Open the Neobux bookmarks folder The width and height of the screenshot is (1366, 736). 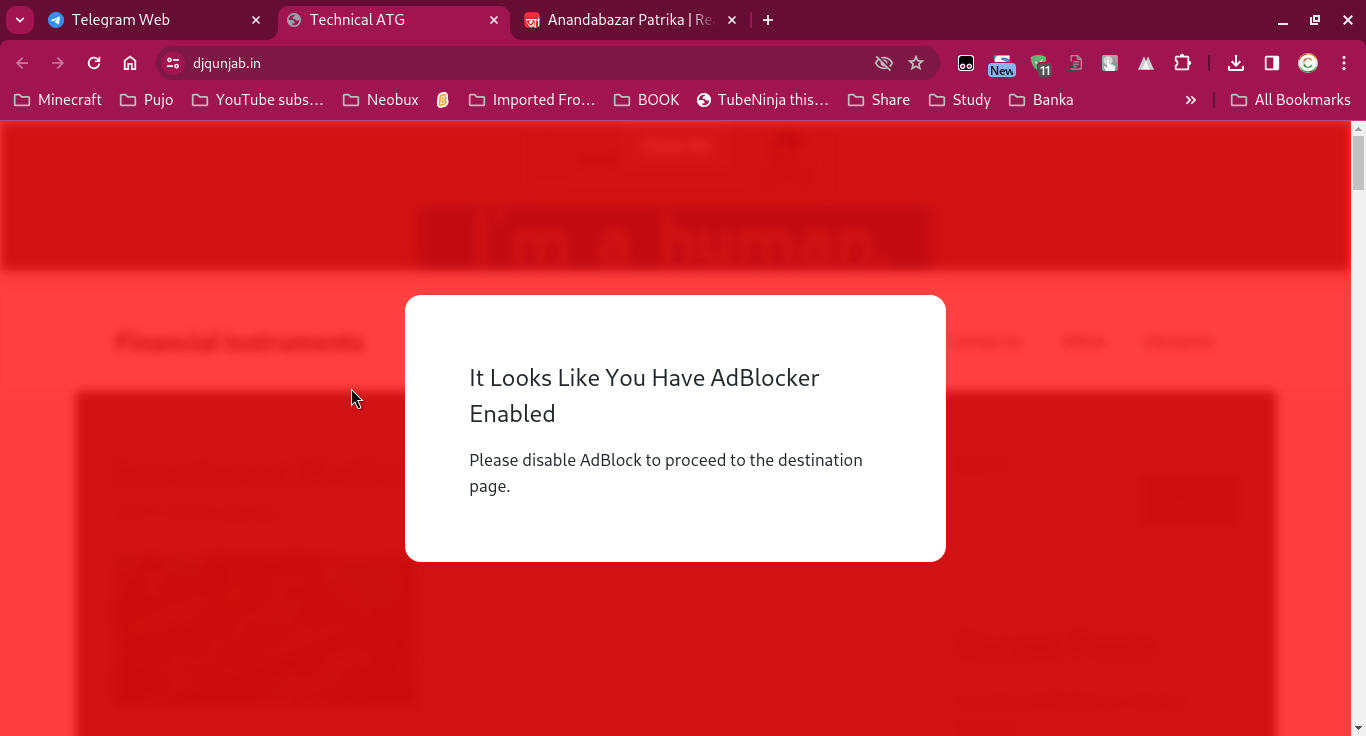point(380,100)
